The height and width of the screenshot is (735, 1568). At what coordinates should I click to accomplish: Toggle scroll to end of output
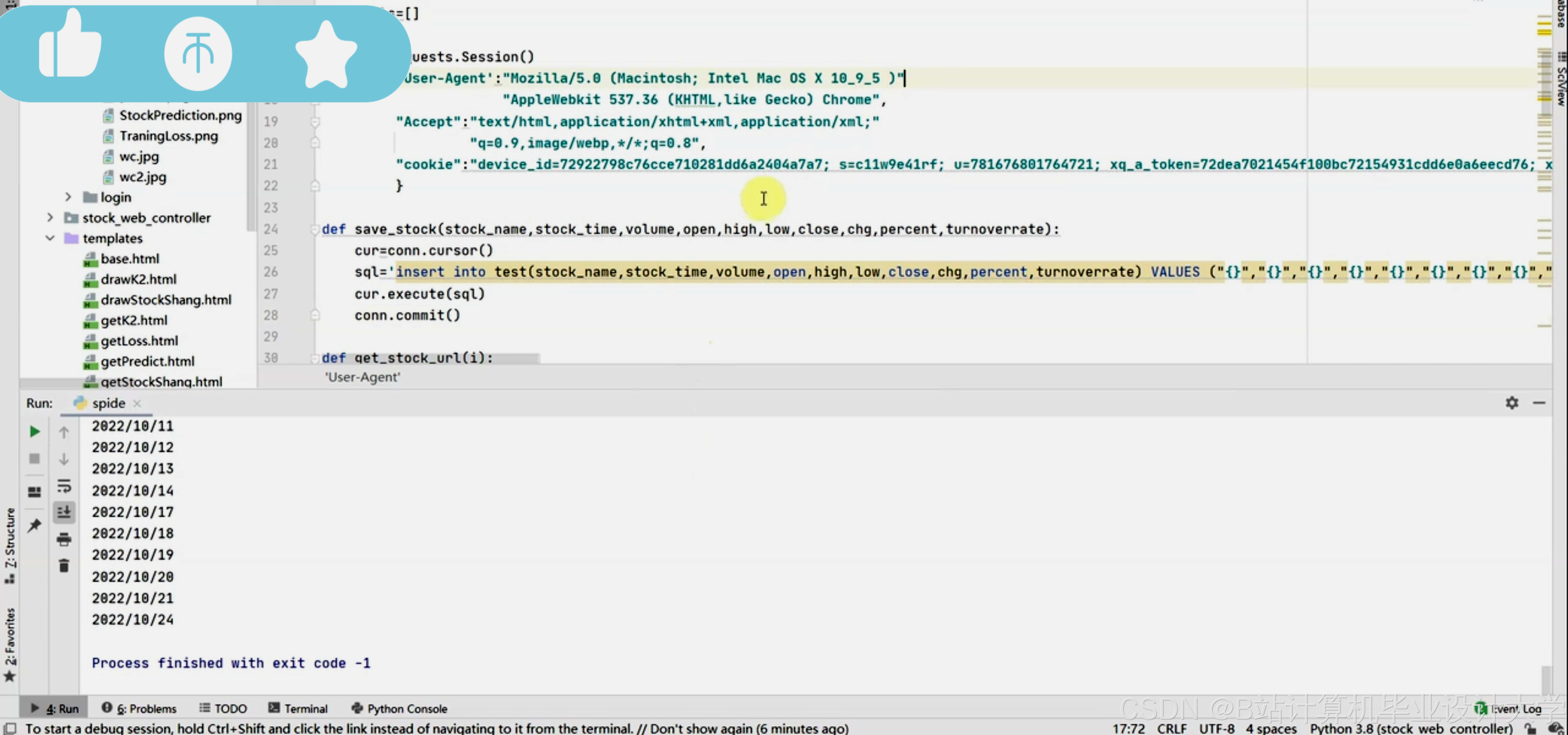[64, 512]
